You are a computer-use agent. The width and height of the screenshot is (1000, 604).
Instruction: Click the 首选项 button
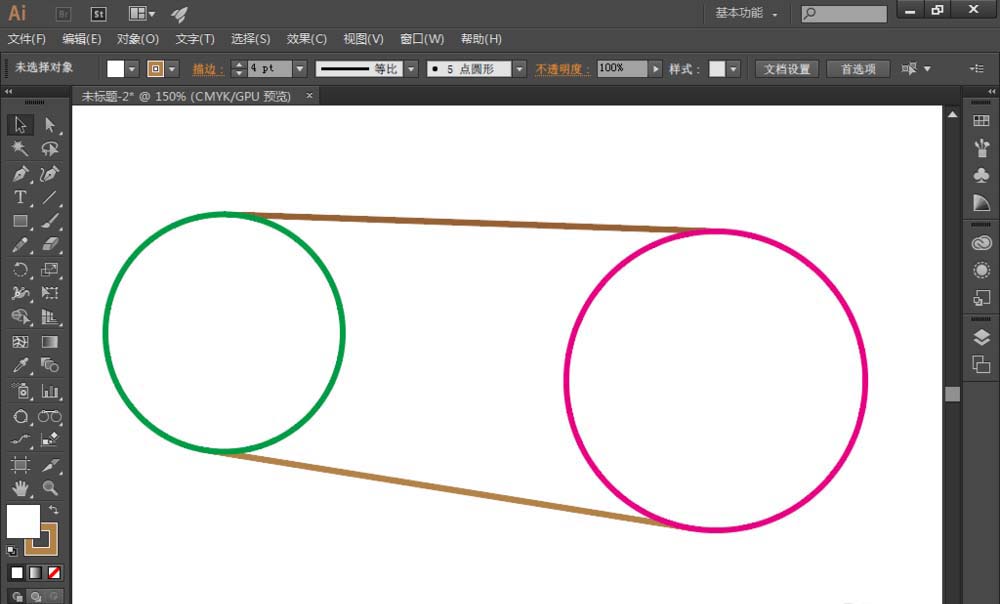point(858,69)
